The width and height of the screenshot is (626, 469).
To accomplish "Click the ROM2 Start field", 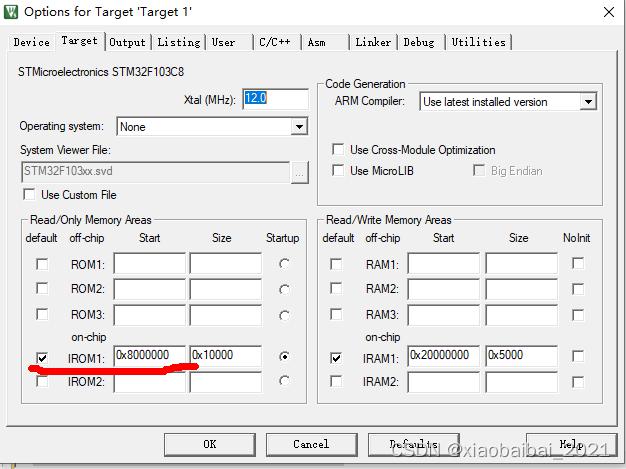I will point(150,289).
